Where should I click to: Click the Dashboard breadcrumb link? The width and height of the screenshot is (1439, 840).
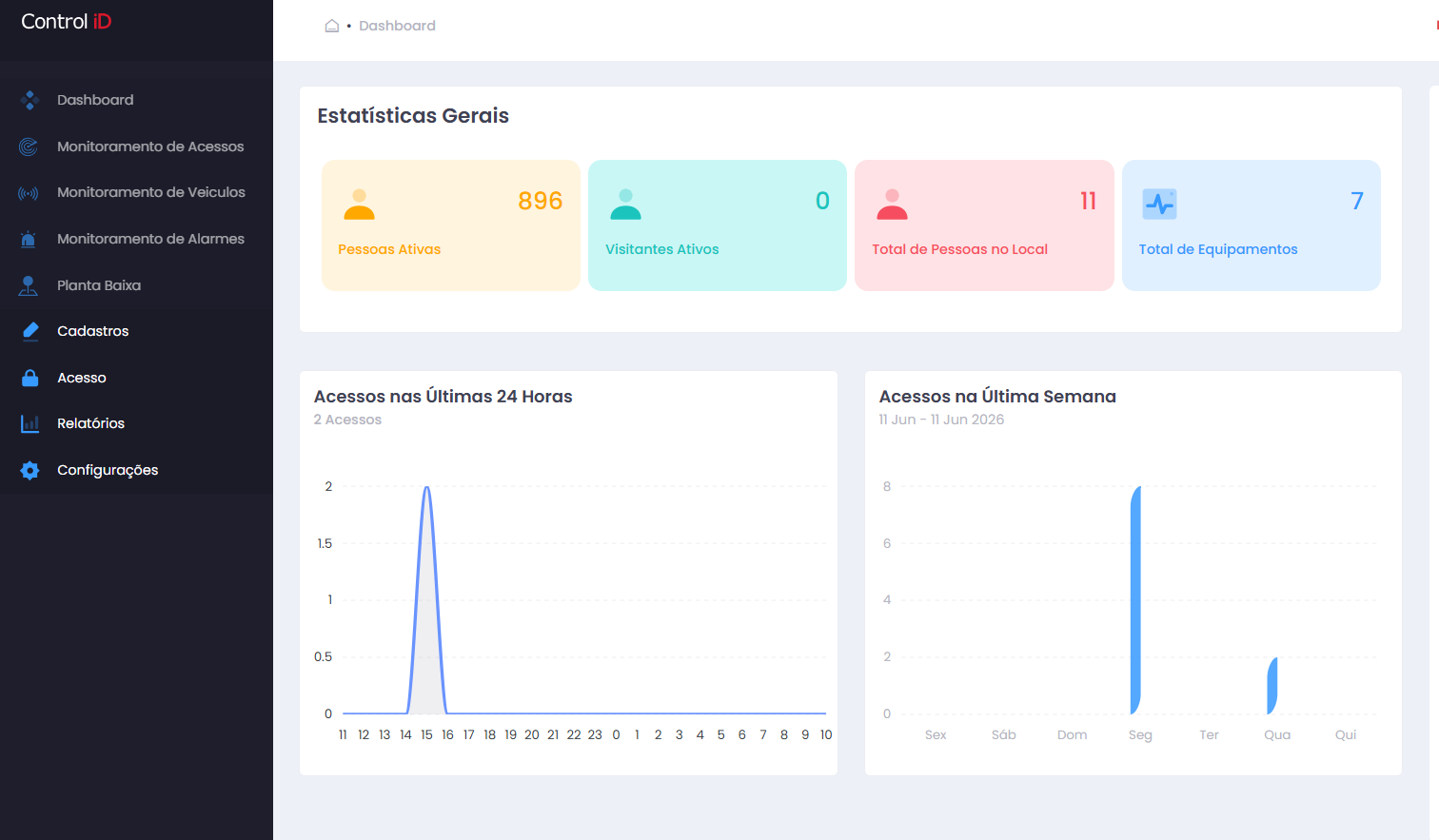tap(397, 26)
